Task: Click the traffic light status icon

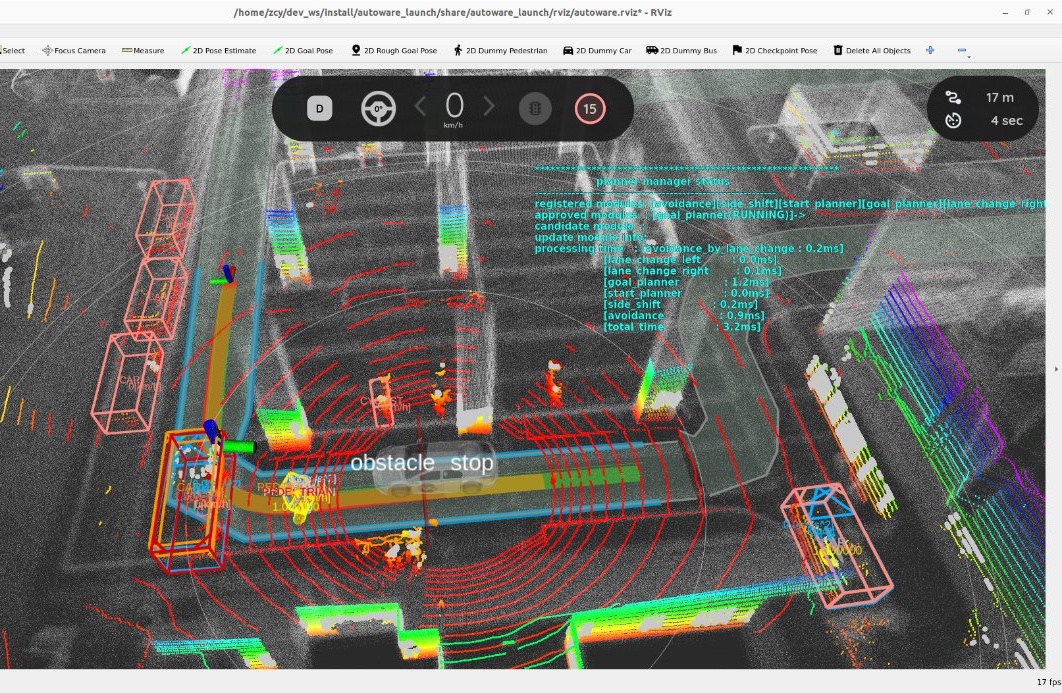Action: click(535, 108)
